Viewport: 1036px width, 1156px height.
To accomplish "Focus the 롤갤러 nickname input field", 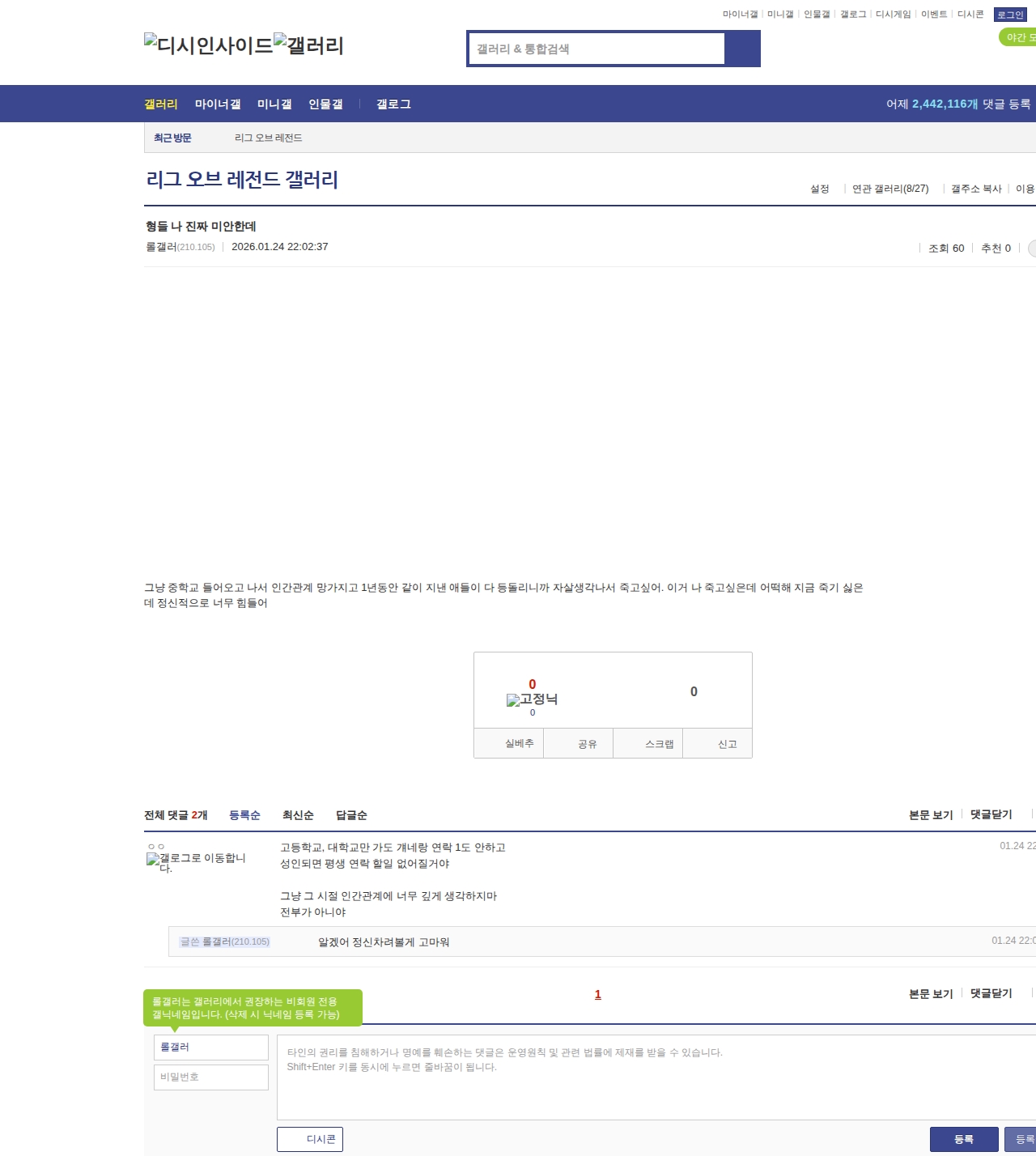I will (211, 1048).
